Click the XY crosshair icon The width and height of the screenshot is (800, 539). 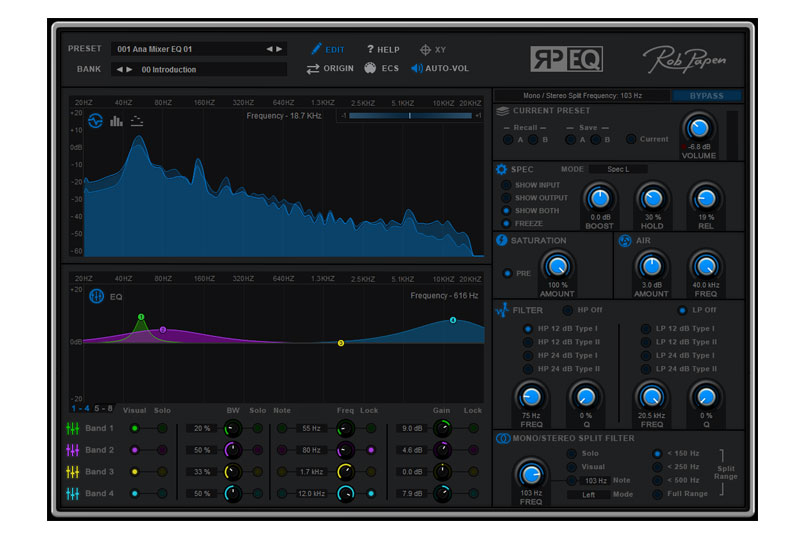pyautogui.click(x=425, y=49)
